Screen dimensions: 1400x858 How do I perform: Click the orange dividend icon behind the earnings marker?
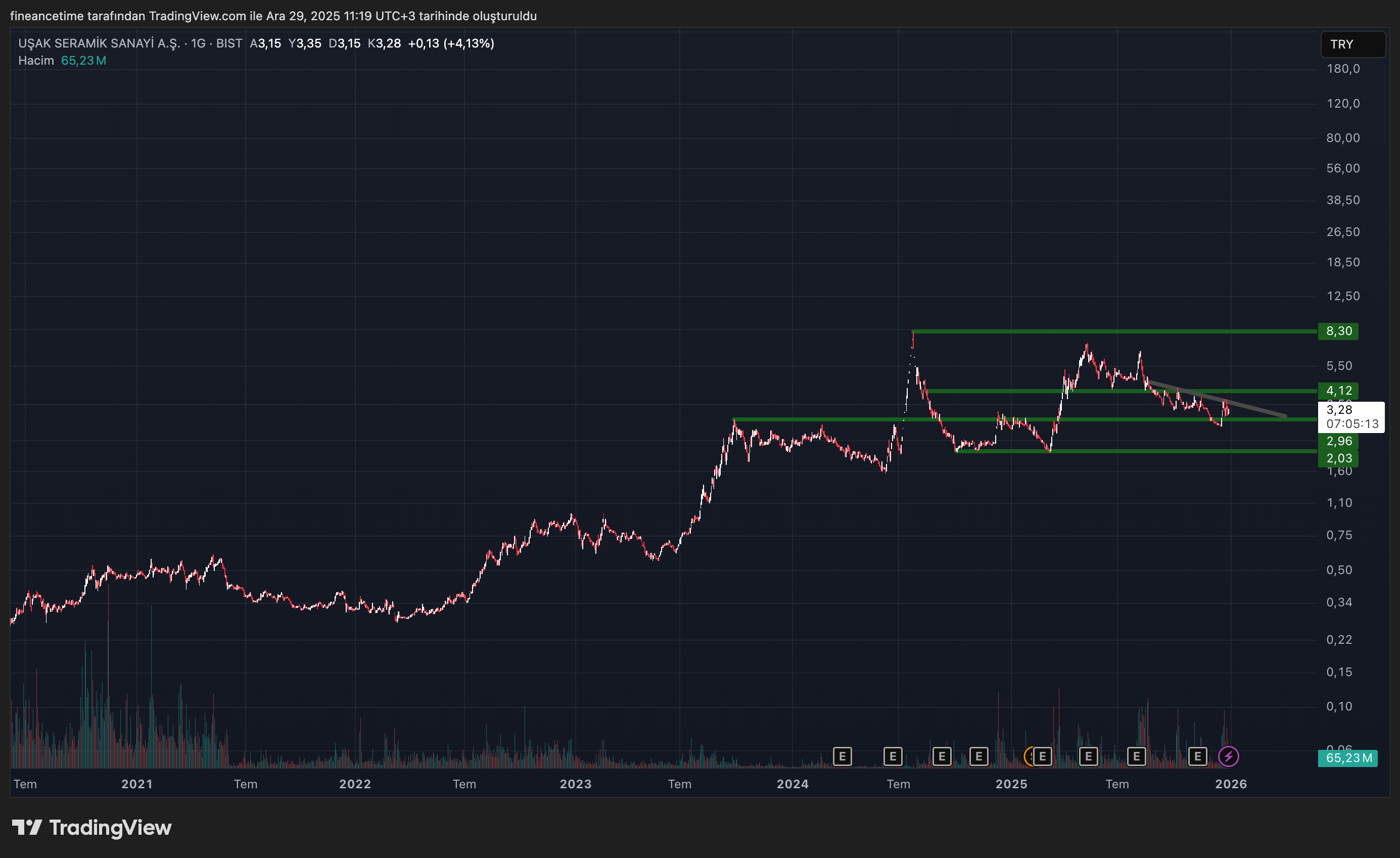1028,756
